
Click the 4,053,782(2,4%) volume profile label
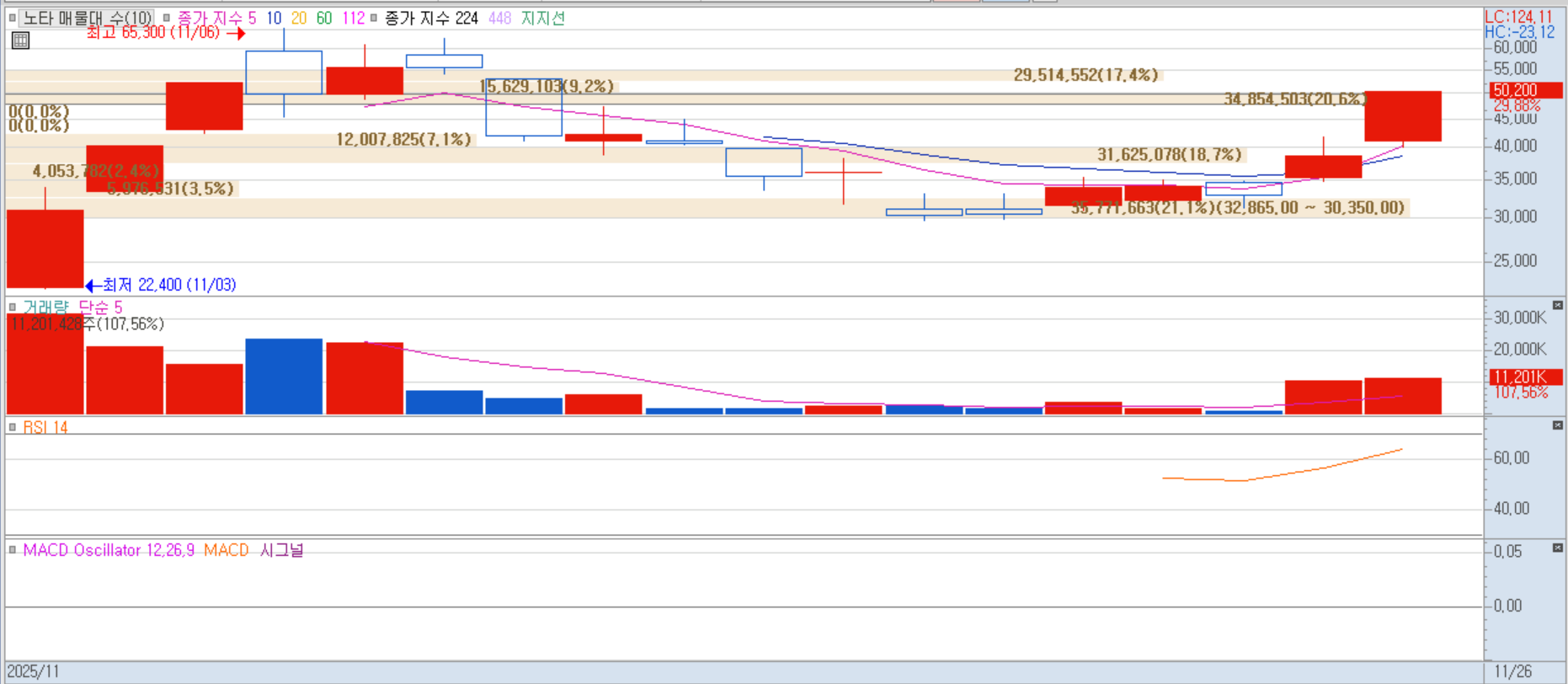[96, 171]
